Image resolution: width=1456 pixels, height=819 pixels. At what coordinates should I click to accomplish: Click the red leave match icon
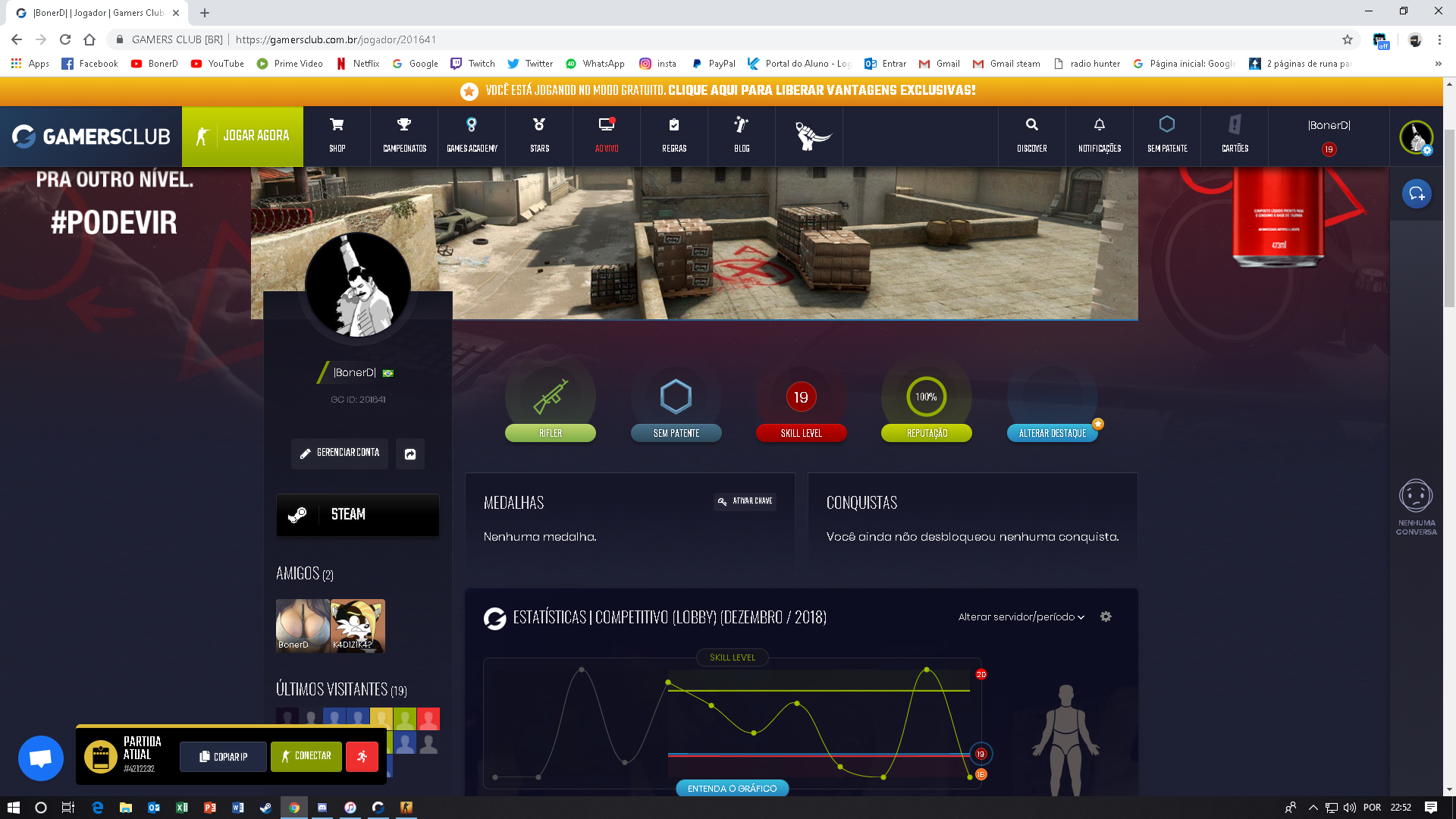coord(362,756)
